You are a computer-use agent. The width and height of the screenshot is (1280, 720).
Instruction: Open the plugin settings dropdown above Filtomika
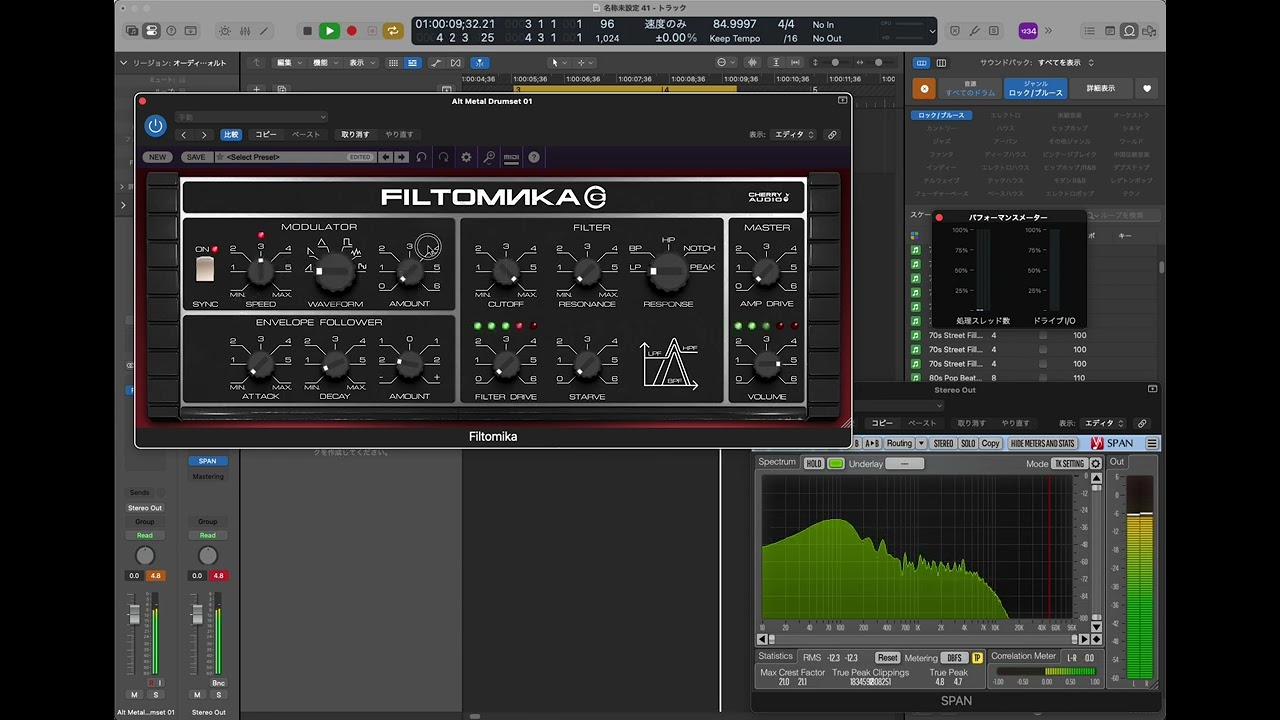pyautogui.click(x=251, y=117)
